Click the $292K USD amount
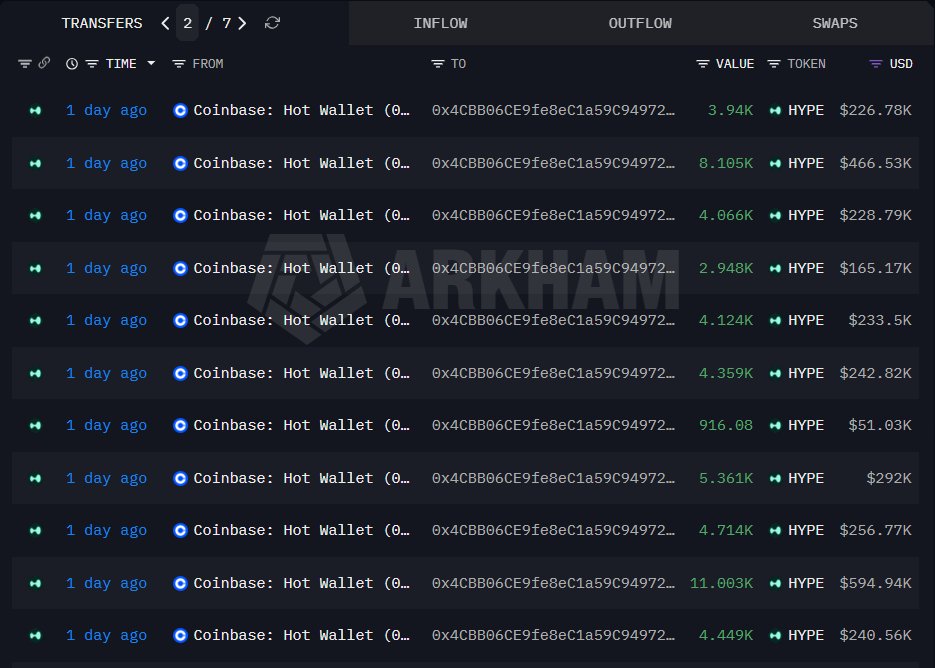The image size is (935, 668). [x=888, y=478]
